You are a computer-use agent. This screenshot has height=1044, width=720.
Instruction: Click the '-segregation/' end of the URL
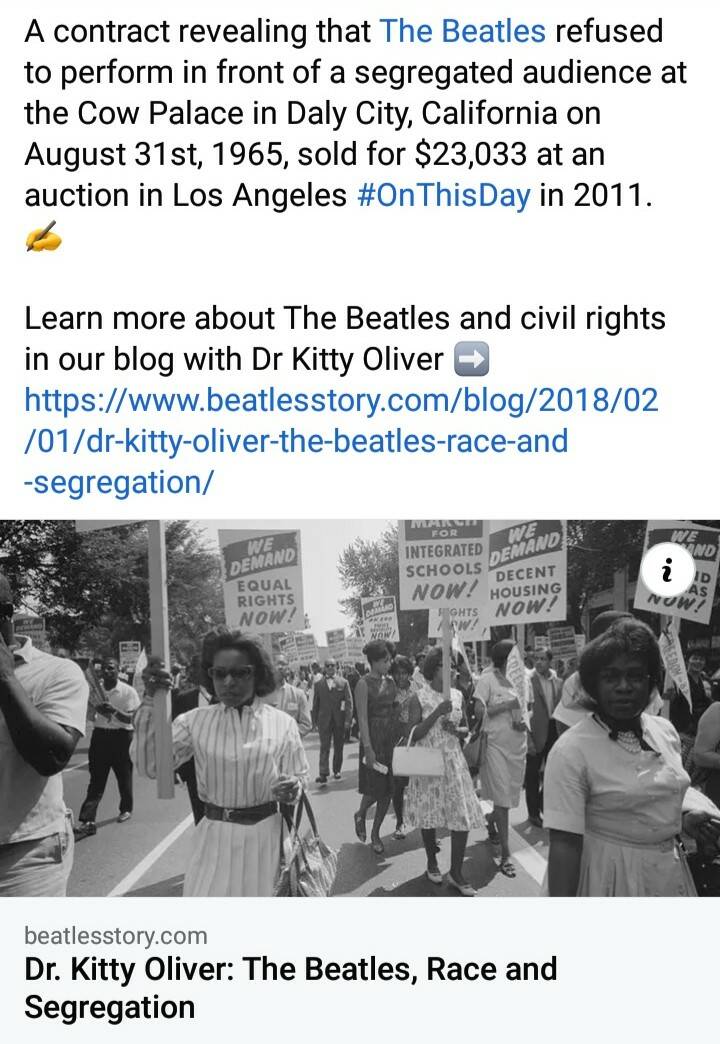(x=119, y=482)
